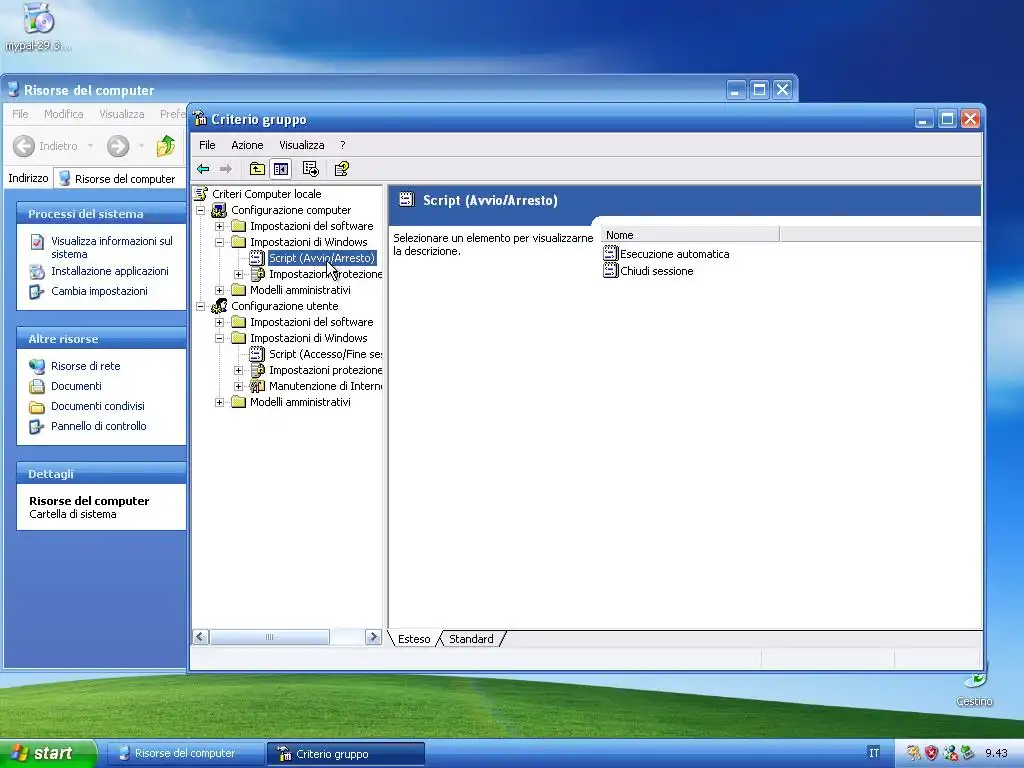Open Visualizza menu in Criterio gruppo
1024x768 pixels.
[302, 145]
